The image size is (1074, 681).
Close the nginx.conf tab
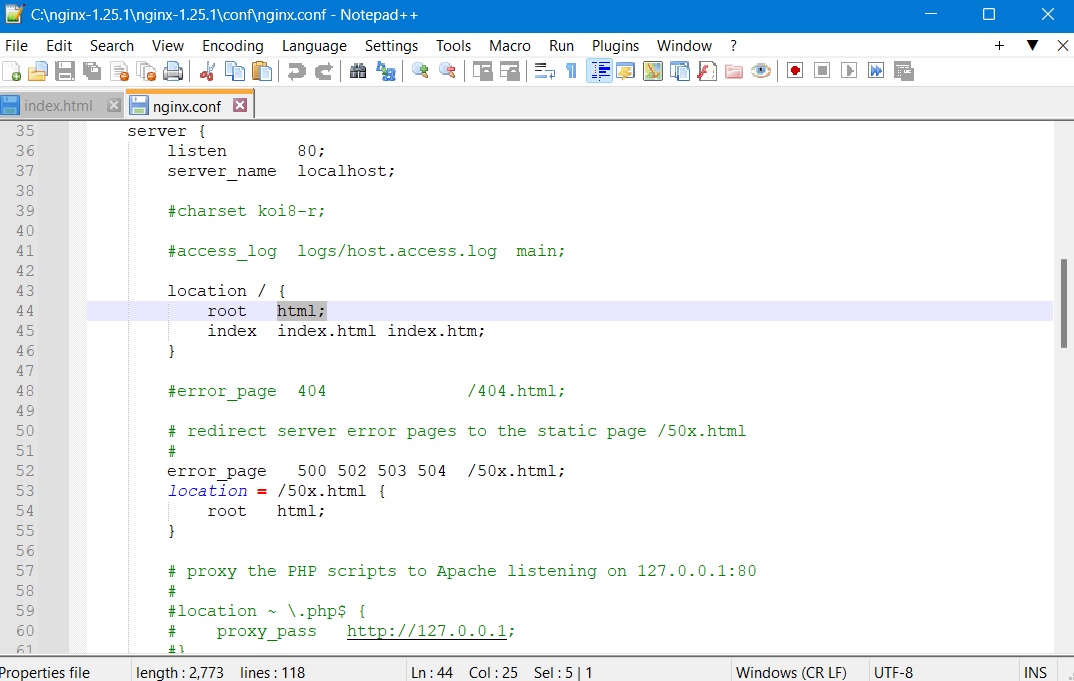click(x=238, y=103)
